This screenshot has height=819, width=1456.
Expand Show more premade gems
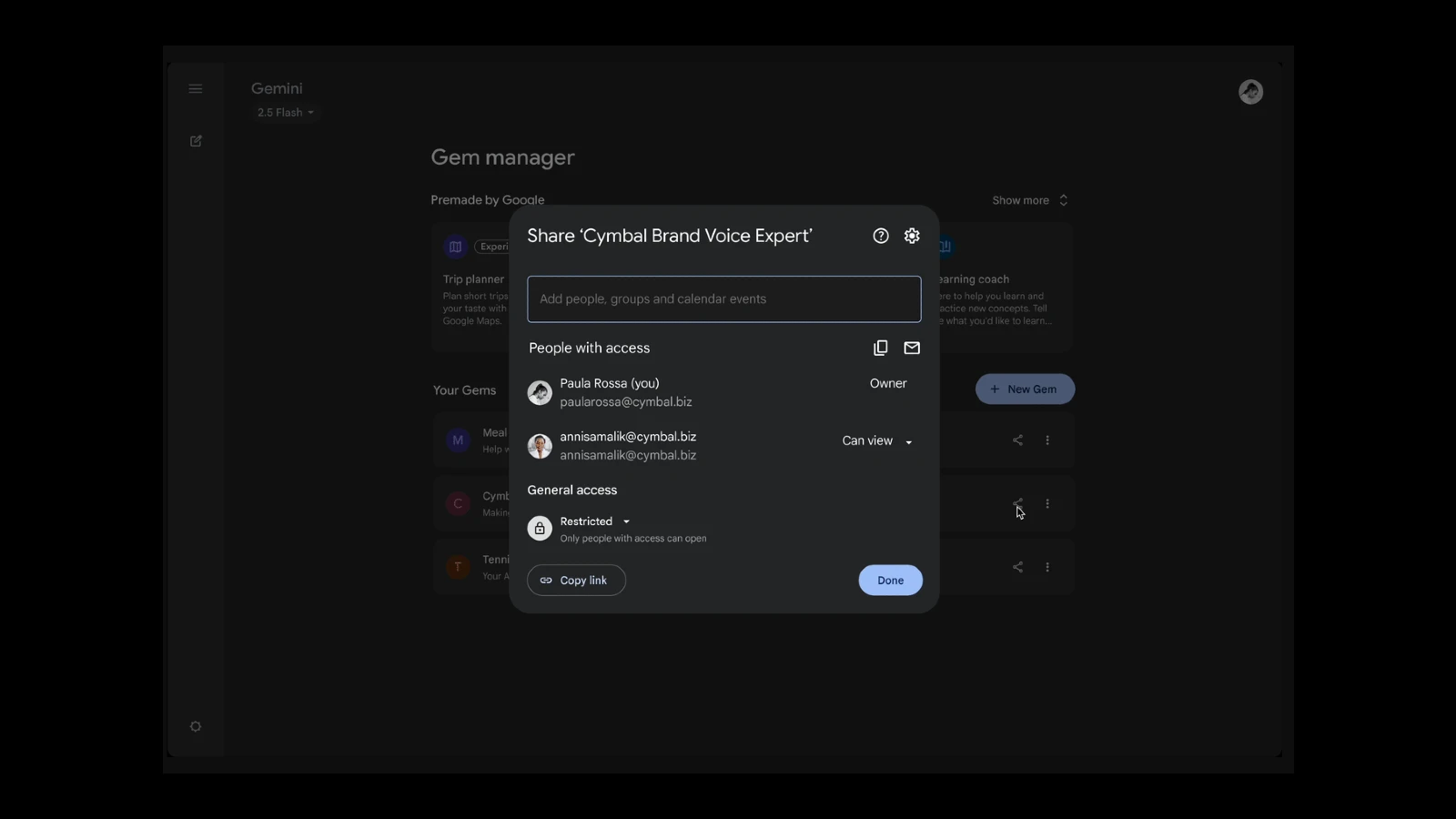pos(1030,200)
